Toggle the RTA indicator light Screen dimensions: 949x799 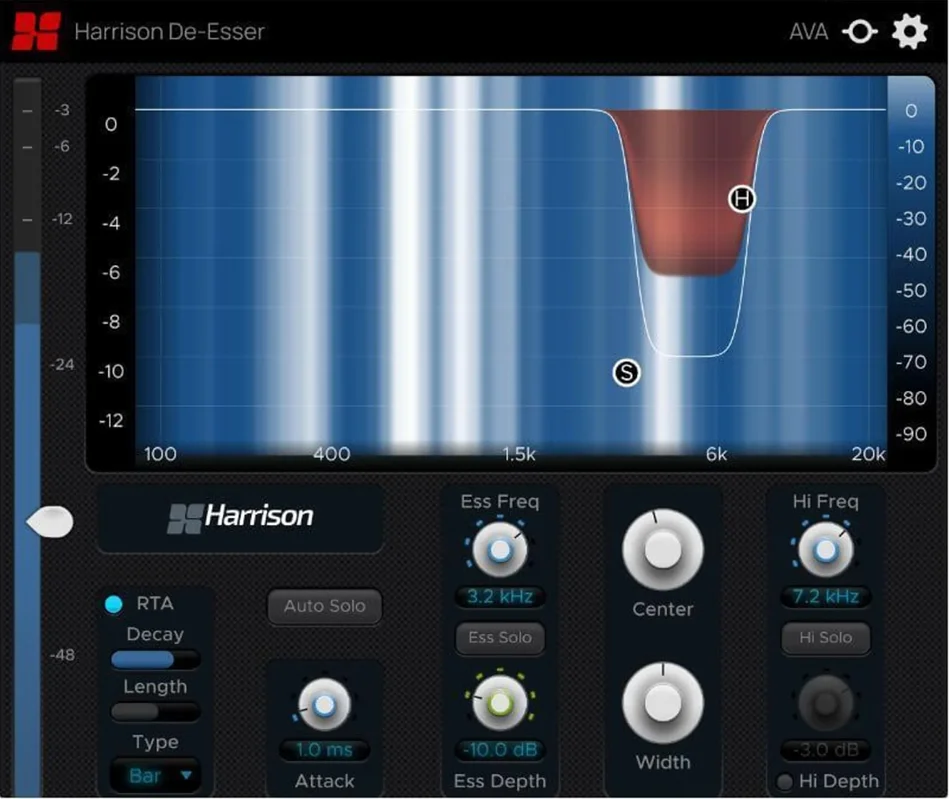click(x=114, y=603)
